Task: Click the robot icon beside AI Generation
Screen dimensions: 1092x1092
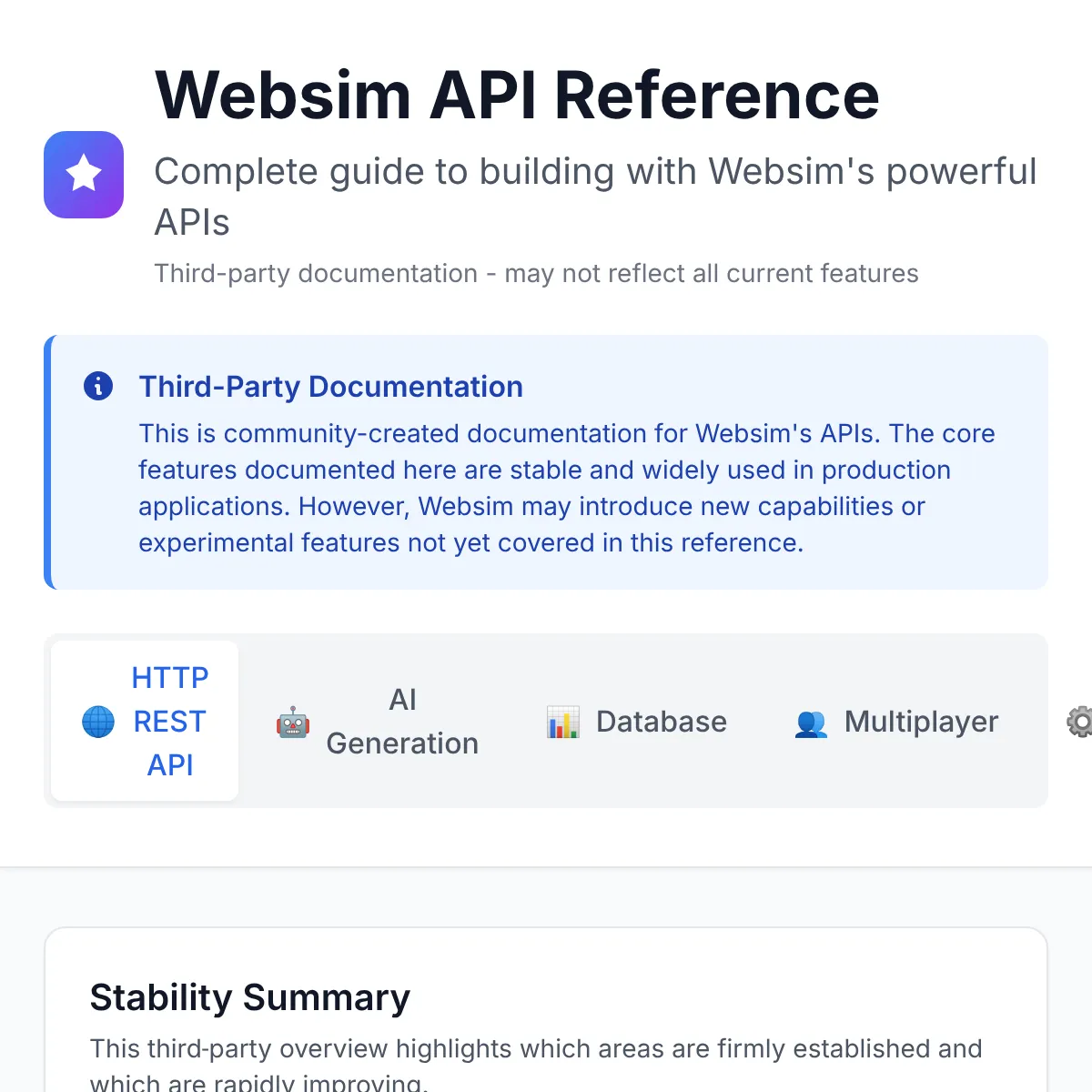Action: [x=292, y=722]
